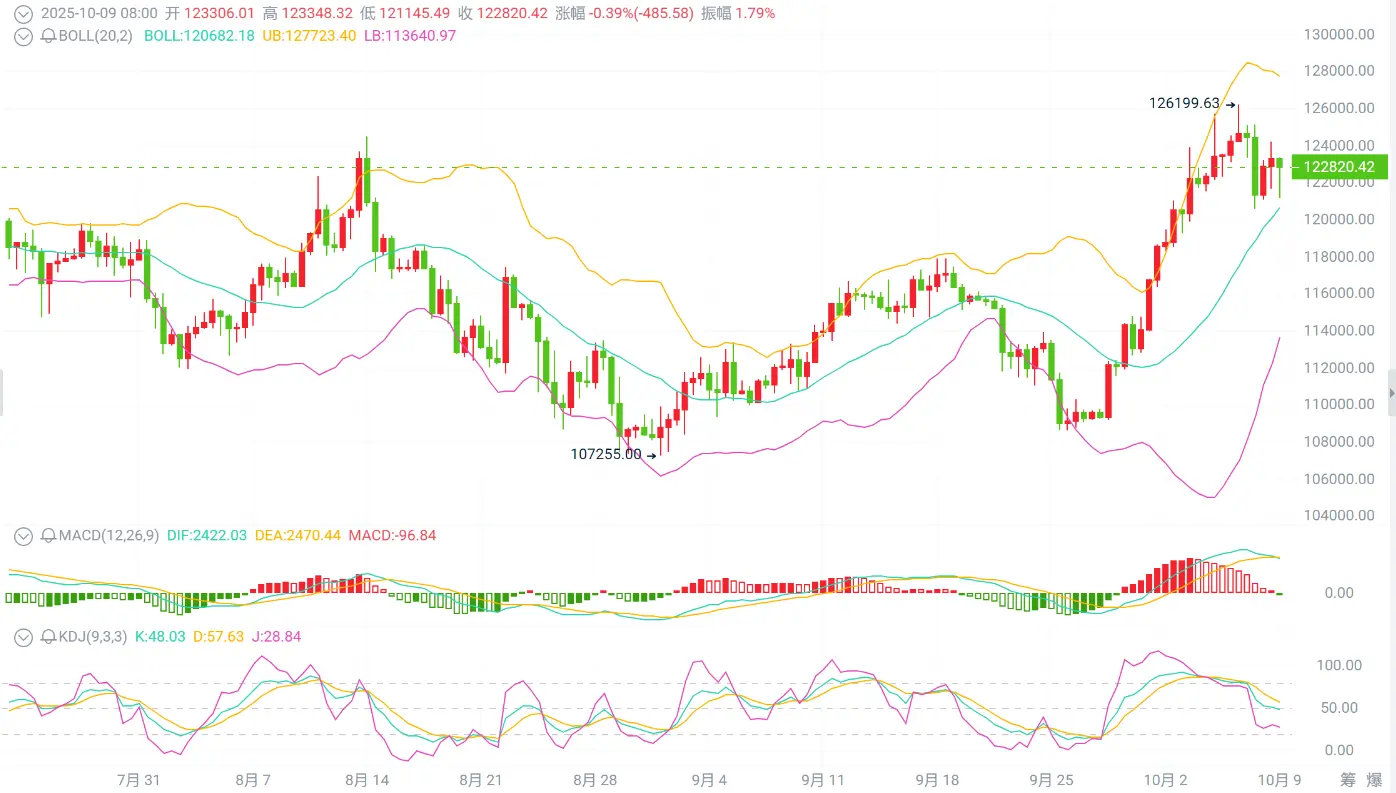Click the KDJ axis 50.00 label
Image resolution: width=1396 pixels, height=793 pixels.
coord(1339,708)
